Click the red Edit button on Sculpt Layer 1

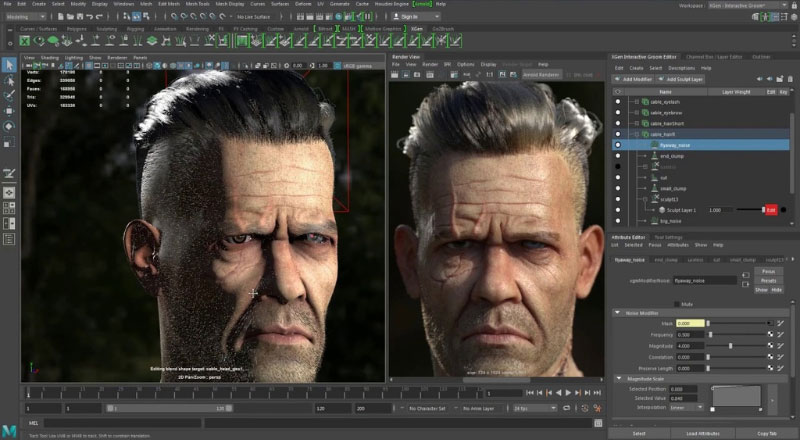point(770,210)
